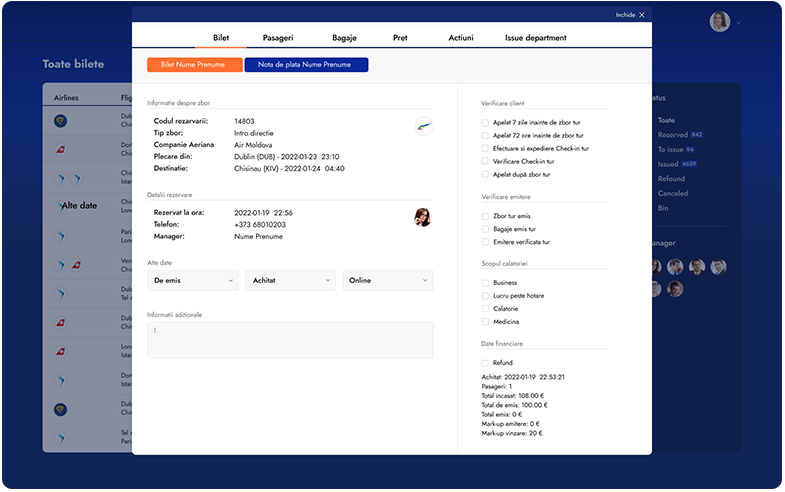Click the orange Bilet Nume Prenume button

(x=194, y=65)
